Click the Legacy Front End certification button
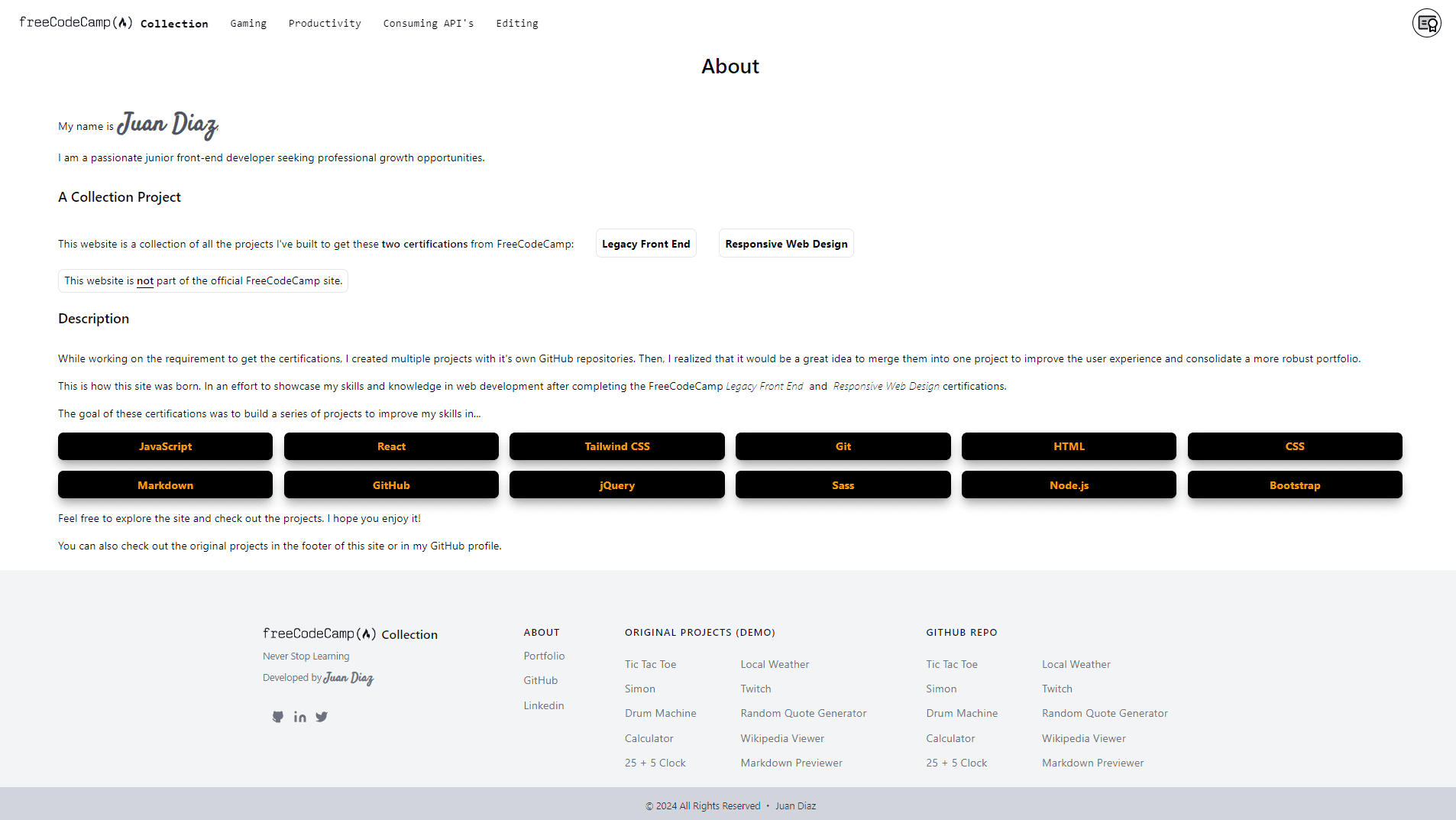Image resolution: width=1456 pixels, height=820 pixels. [646, 244]
